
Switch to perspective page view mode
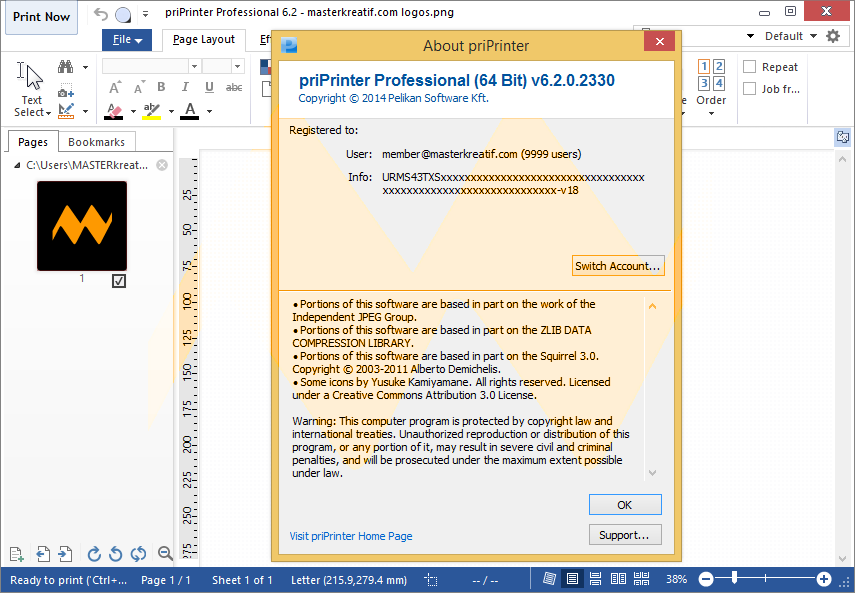click(x=550, y=579)
